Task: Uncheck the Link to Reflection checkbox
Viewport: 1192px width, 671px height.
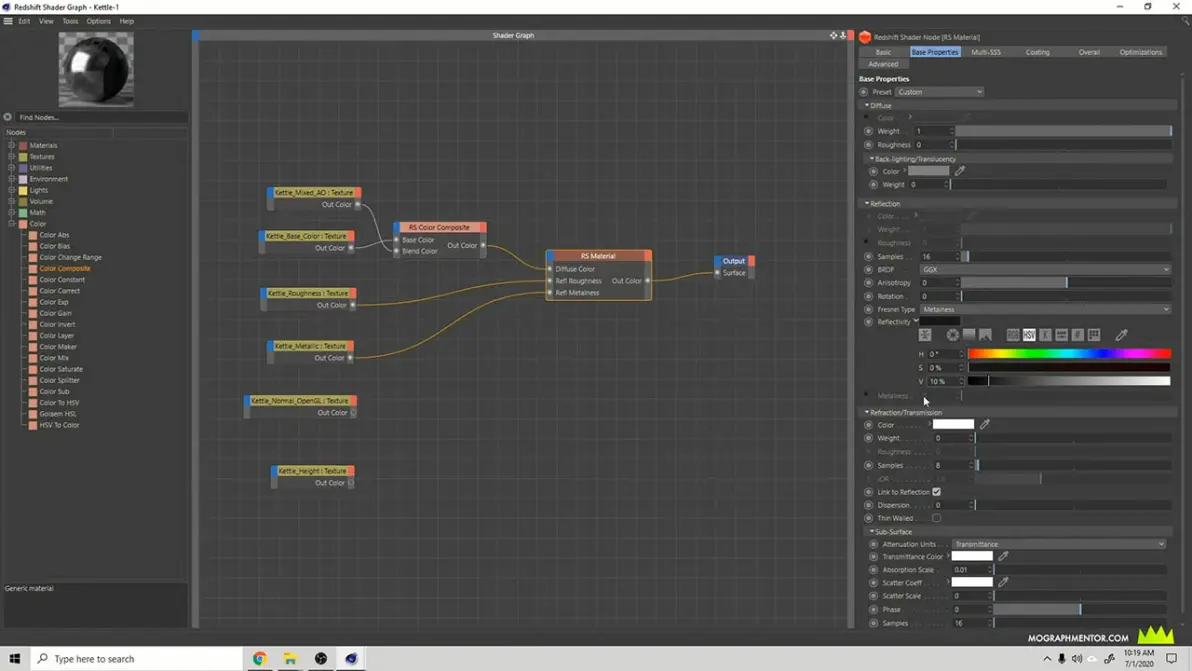Action: [937, 492]
